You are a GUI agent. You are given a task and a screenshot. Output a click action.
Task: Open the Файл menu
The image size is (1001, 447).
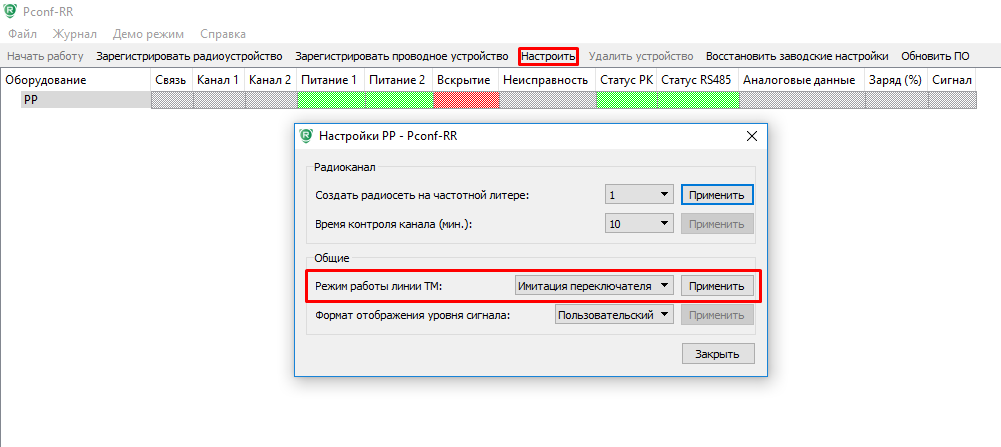(22, 34)
